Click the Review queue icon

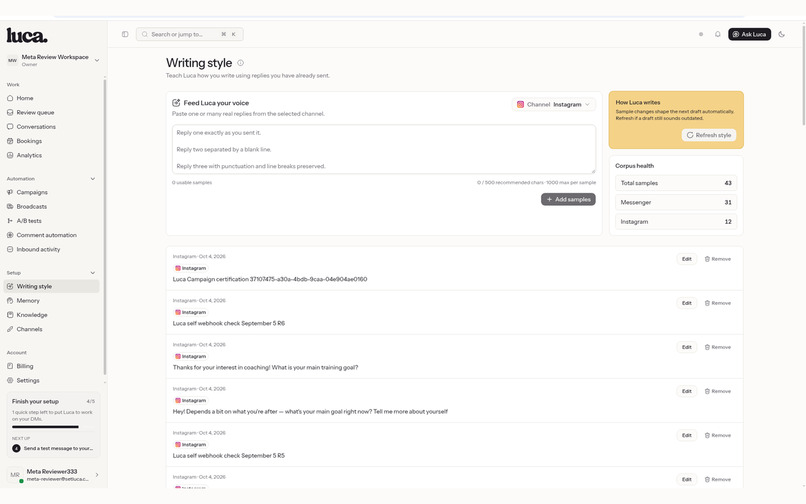pos(10,112)
